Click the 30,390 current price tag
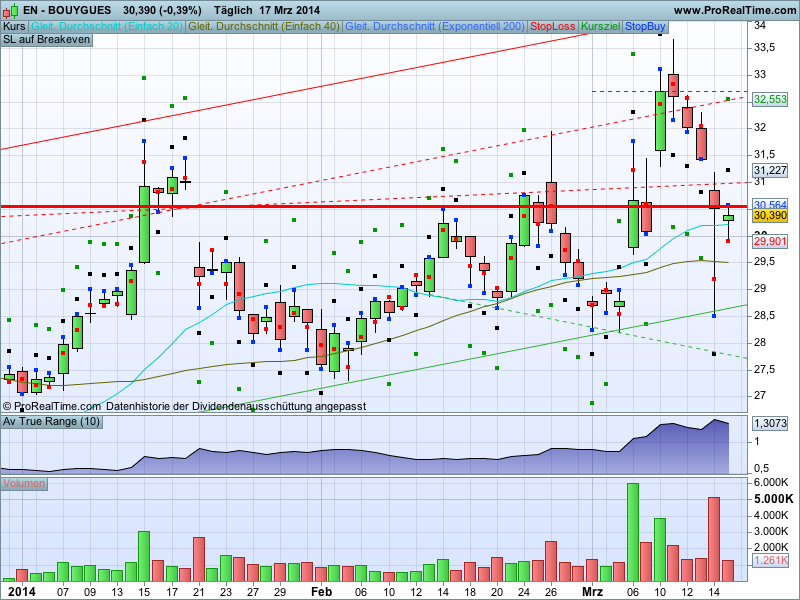The image size is (800, 600). 770,216
